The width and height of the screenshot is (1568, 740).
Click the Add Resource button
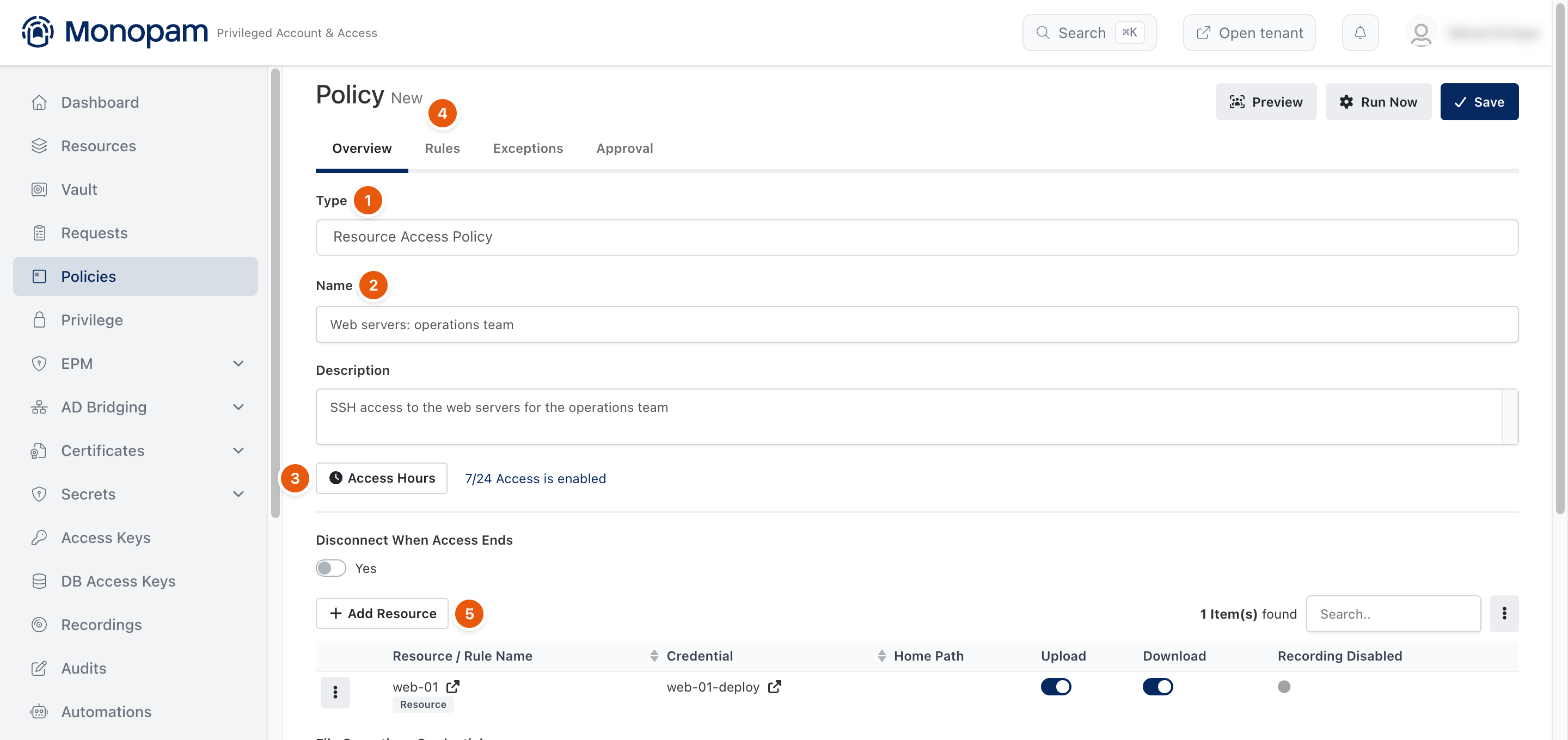coord(382,614)
